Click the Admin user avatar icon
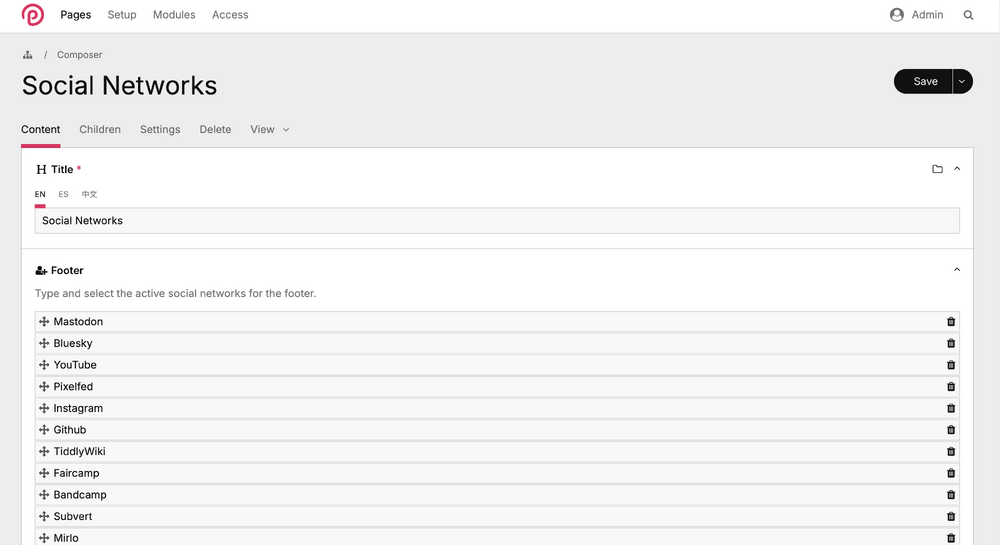The image size is (1000, 545). (x=897, y=15)
